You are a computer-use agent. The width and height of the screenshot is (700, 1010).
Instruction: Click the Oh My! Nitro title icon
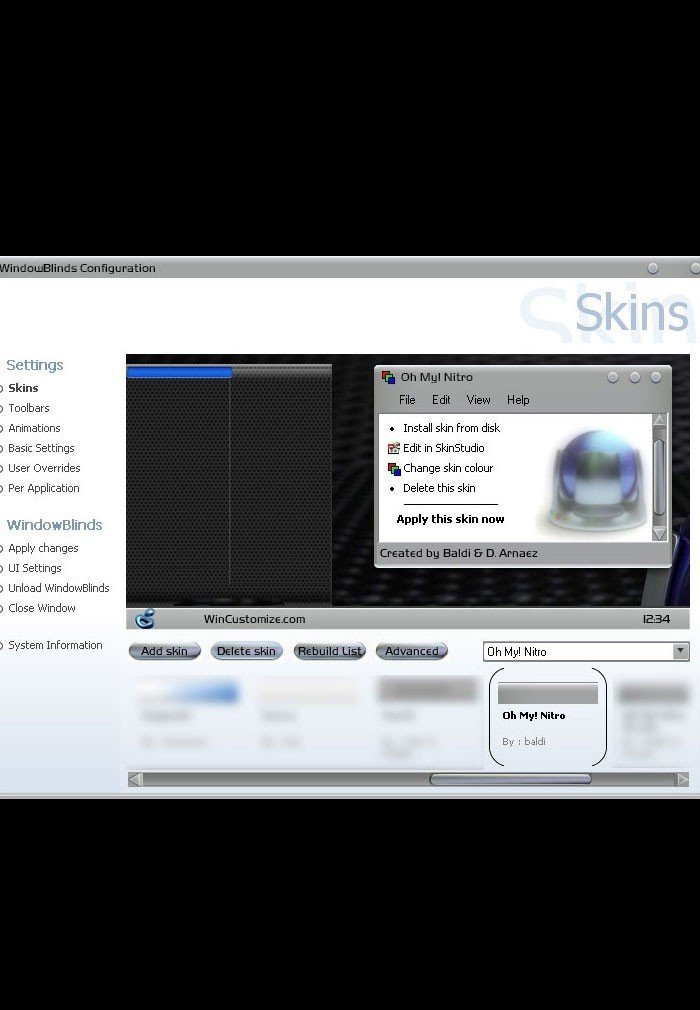click(x=388, y=377)
